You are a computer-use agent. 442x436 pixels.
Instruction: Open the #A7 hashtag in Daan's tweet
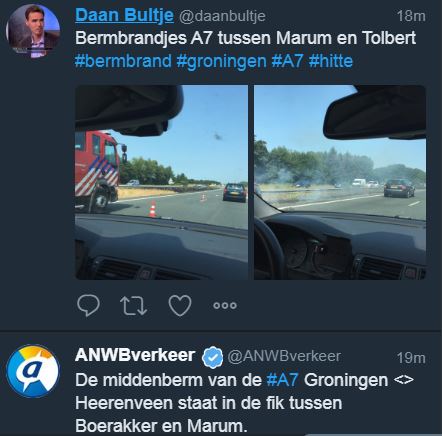pos(287,61)
